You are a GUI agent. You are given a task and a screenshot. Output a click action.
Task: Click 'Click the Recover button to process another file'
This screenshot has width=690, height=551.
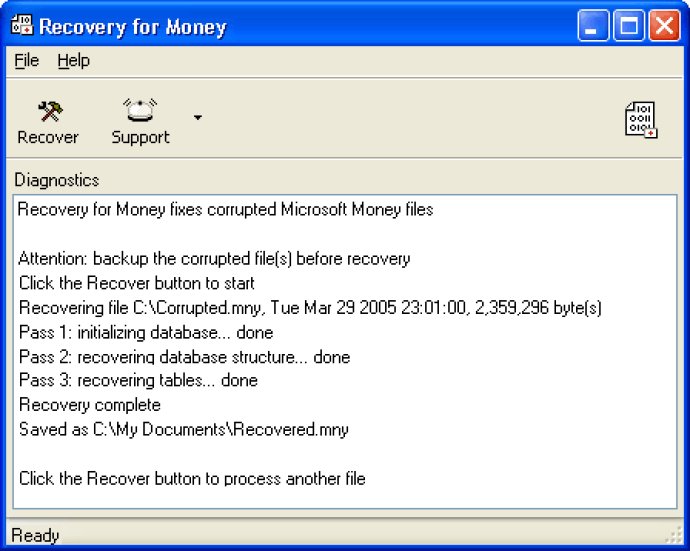click(x=192, y=478)
